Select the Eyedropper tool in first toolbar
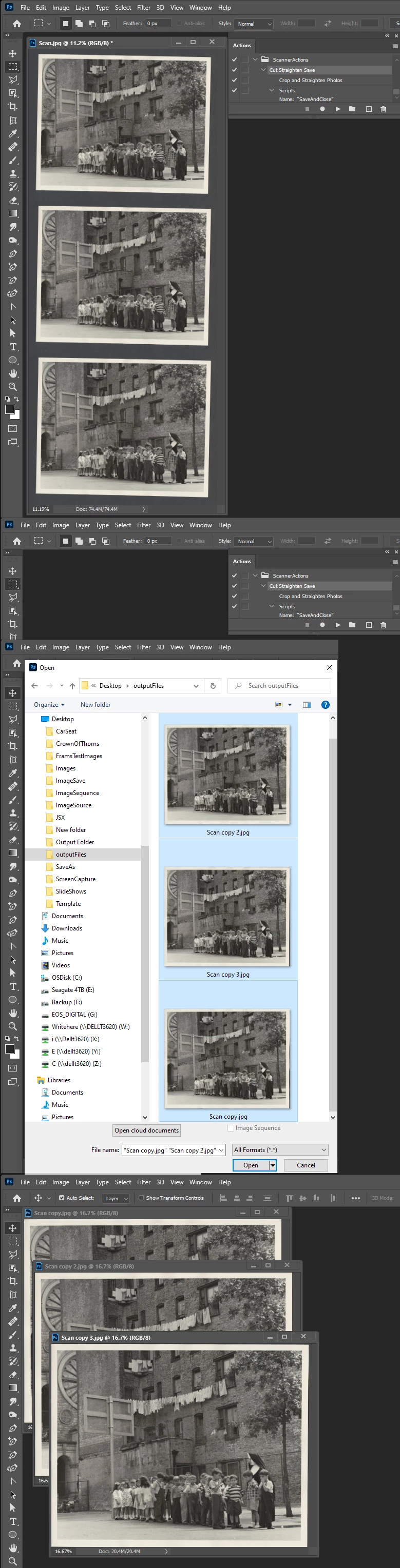This screenshot has height=1568, width=400. [13, 133]
